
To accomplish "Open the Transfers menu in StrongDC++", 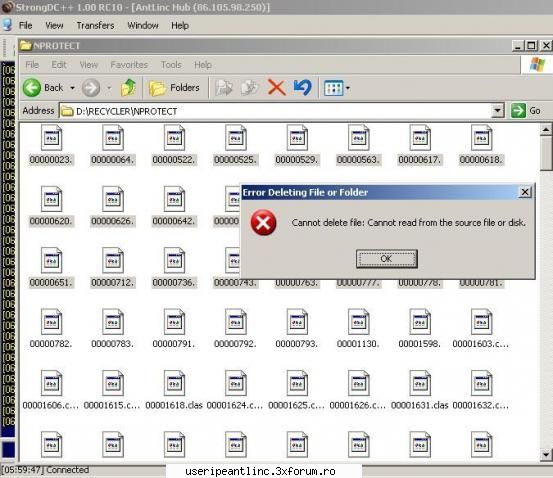I will pos(95,25).
